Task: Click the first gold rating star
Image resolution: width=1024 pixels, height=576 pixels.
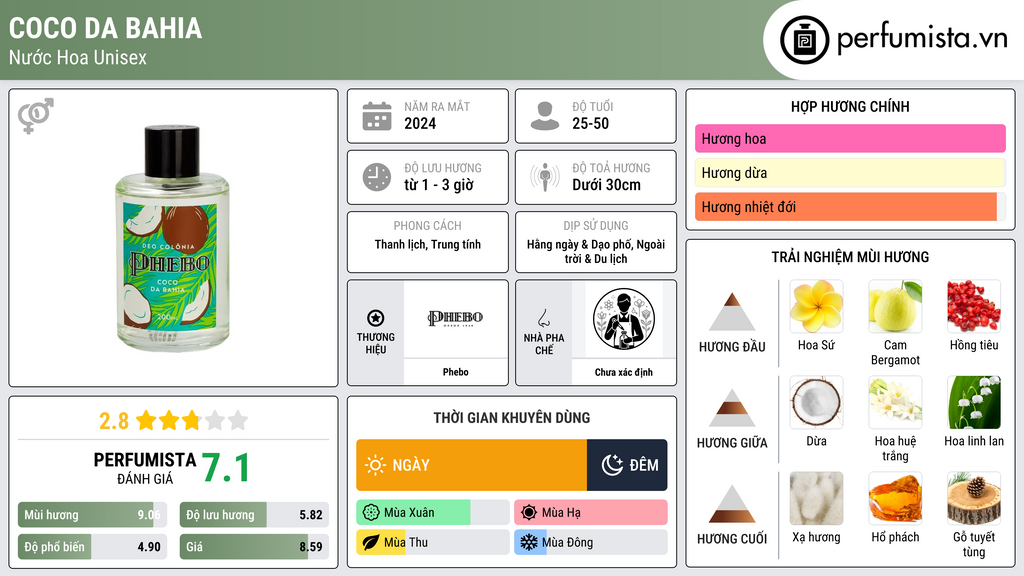Action: click(146, 420)
